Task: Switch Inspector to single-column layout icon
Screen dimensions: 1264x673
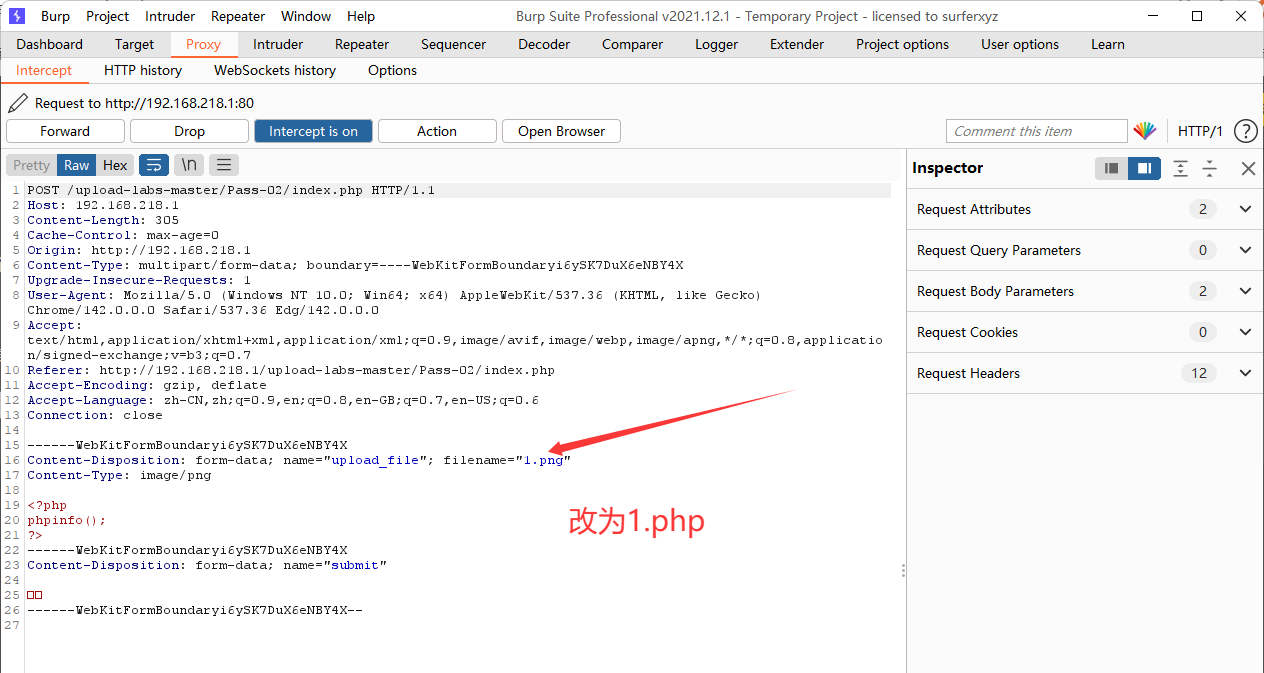Action: 1111,168
